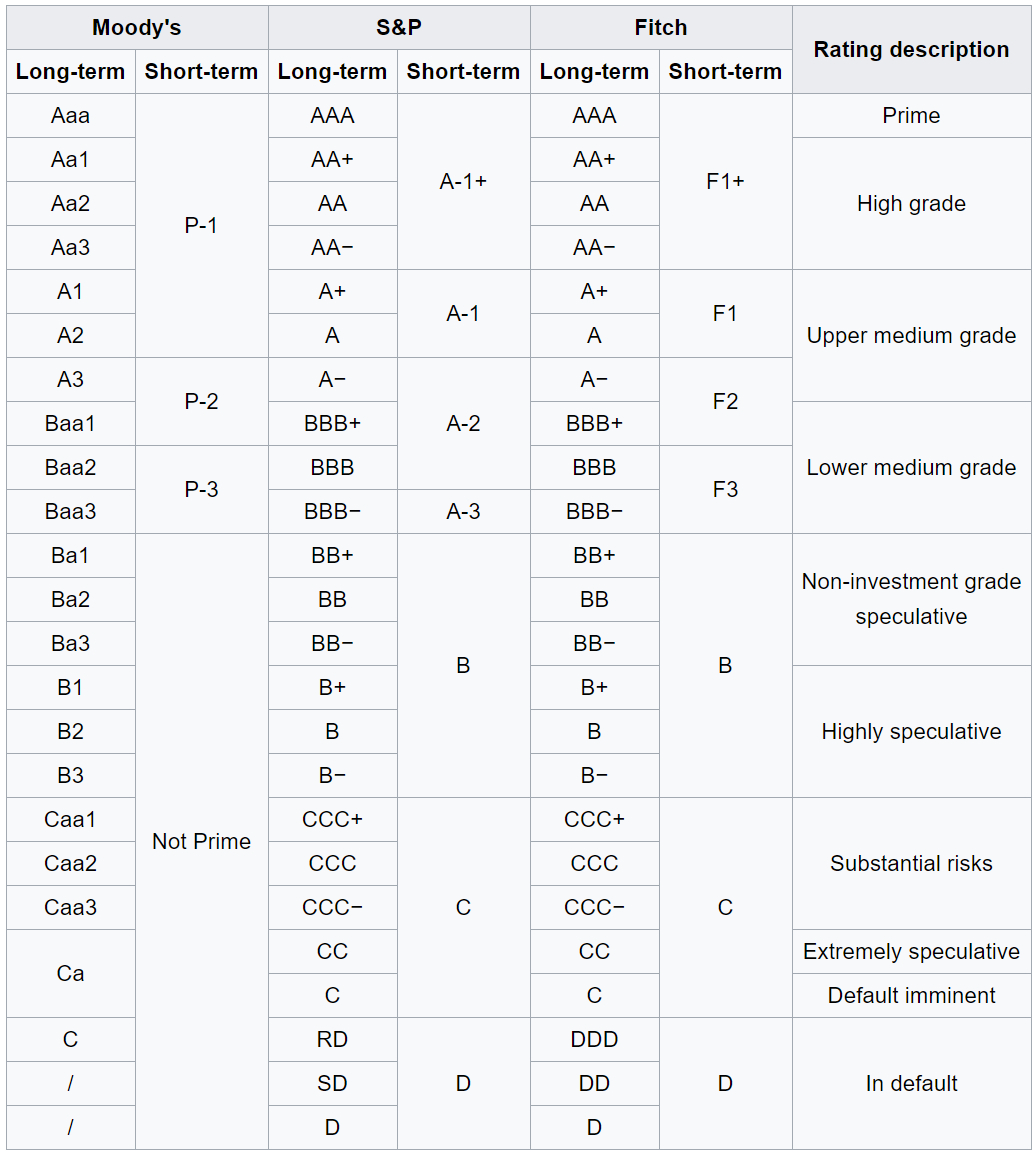The height and width of the screenshot is (1154, 1035).
Task: Click the Fitch column group header
Action: (661, 28)
